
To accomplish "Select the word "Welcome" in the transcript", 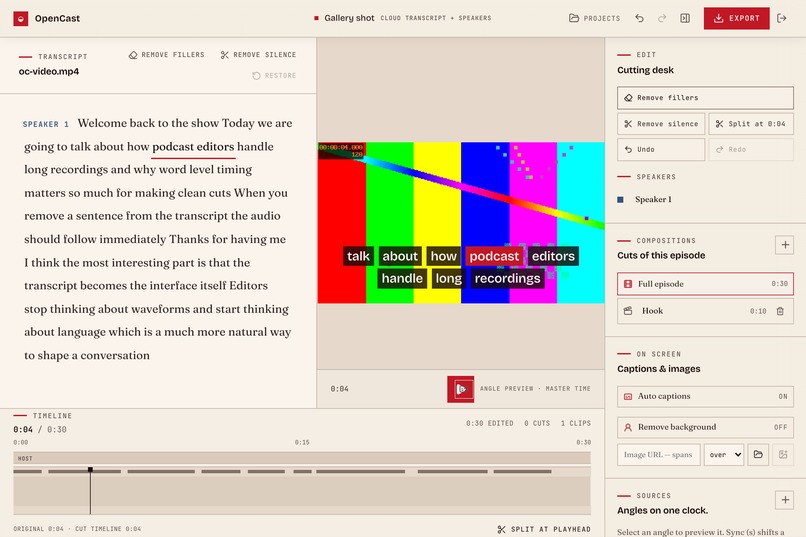I will click(102, 123).
